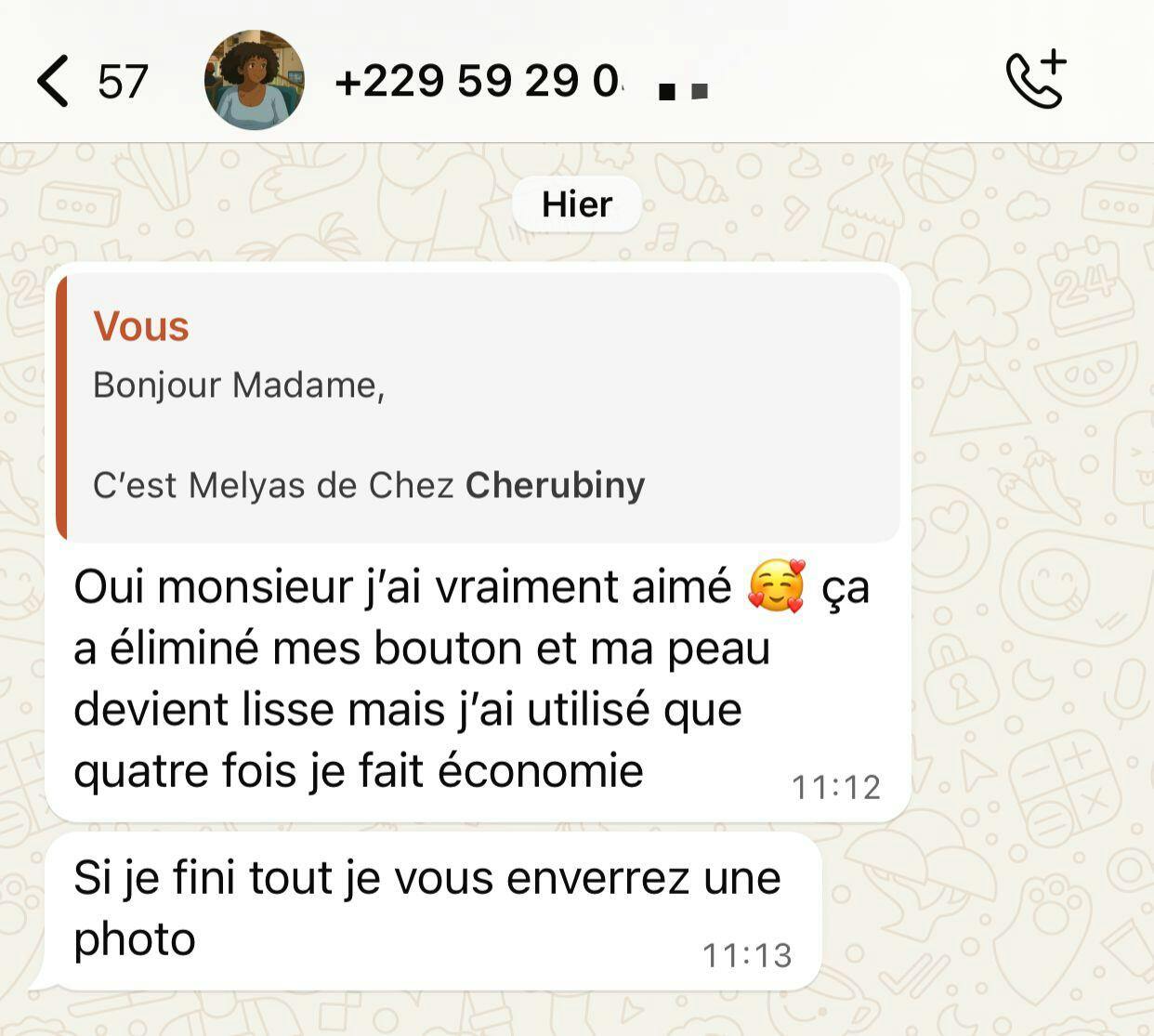The height and width of the screenshot is (1036, 1154).
Task: Click the unread count 57
Action: point(123,82)
